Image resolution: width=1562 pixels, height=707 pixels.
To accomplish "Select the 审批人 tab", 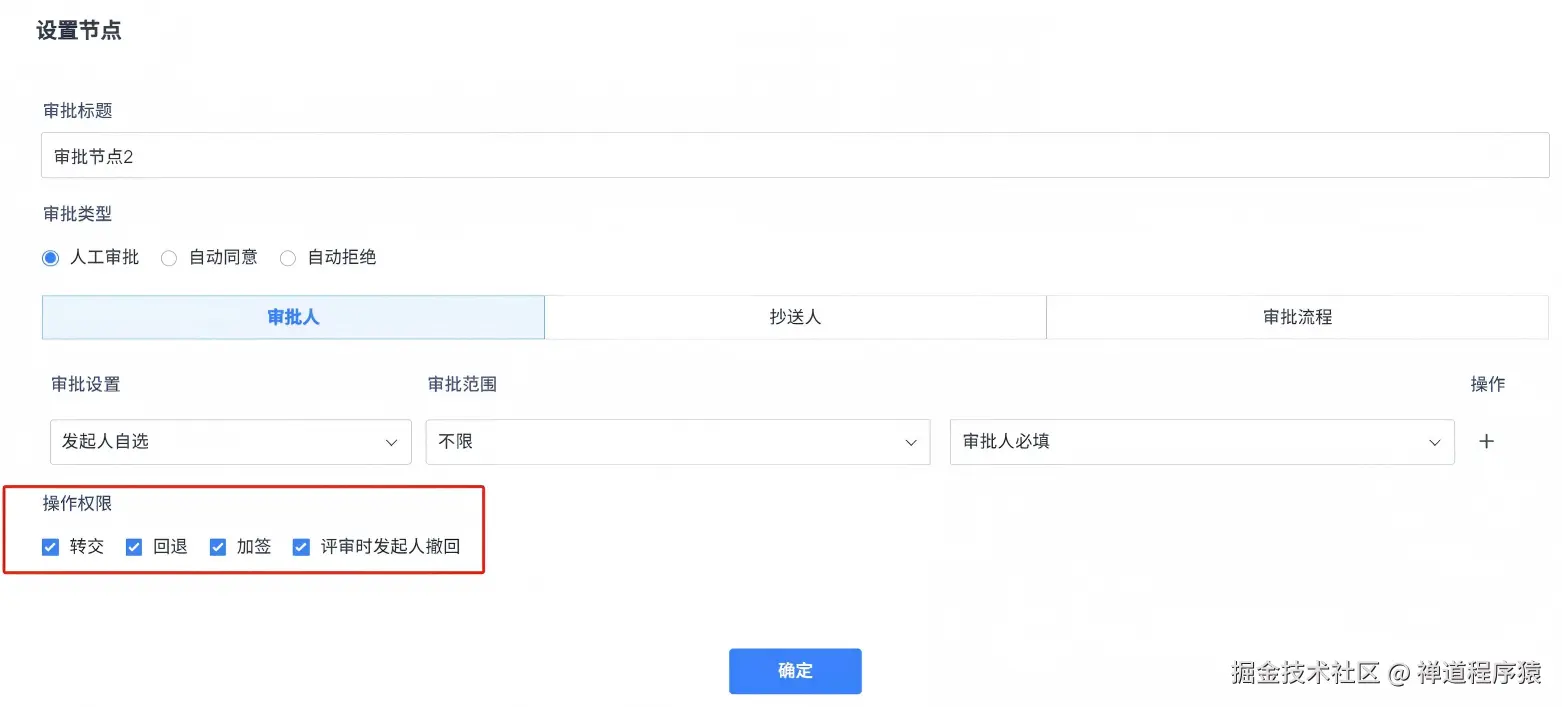I will (x=292, y=317).
